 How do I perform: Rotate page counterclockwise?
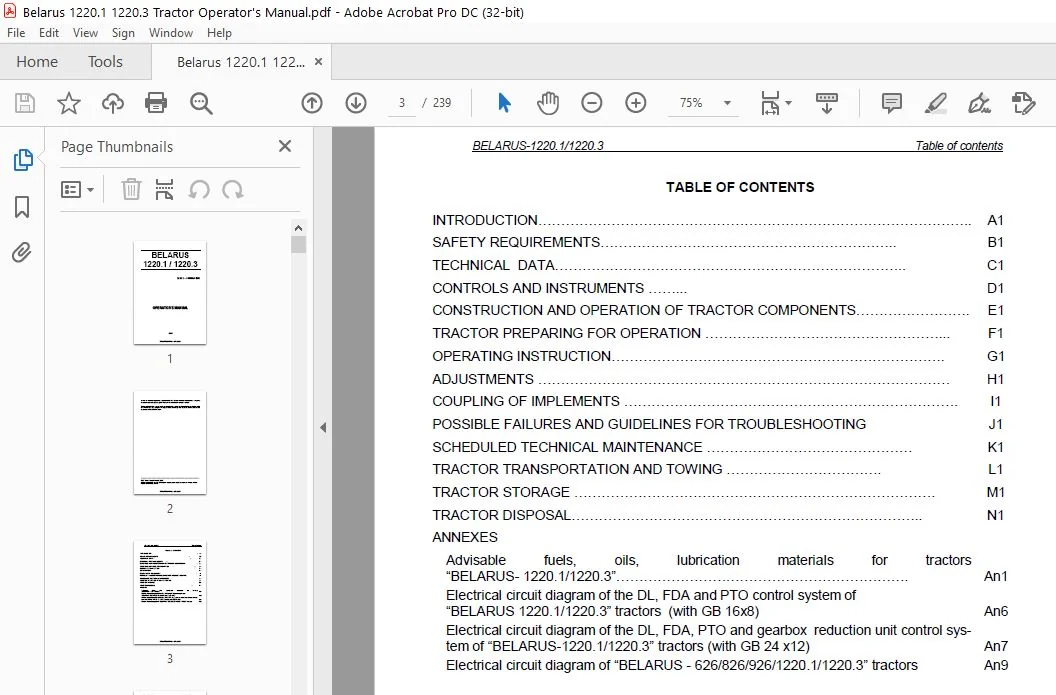(x=199, y=189)
